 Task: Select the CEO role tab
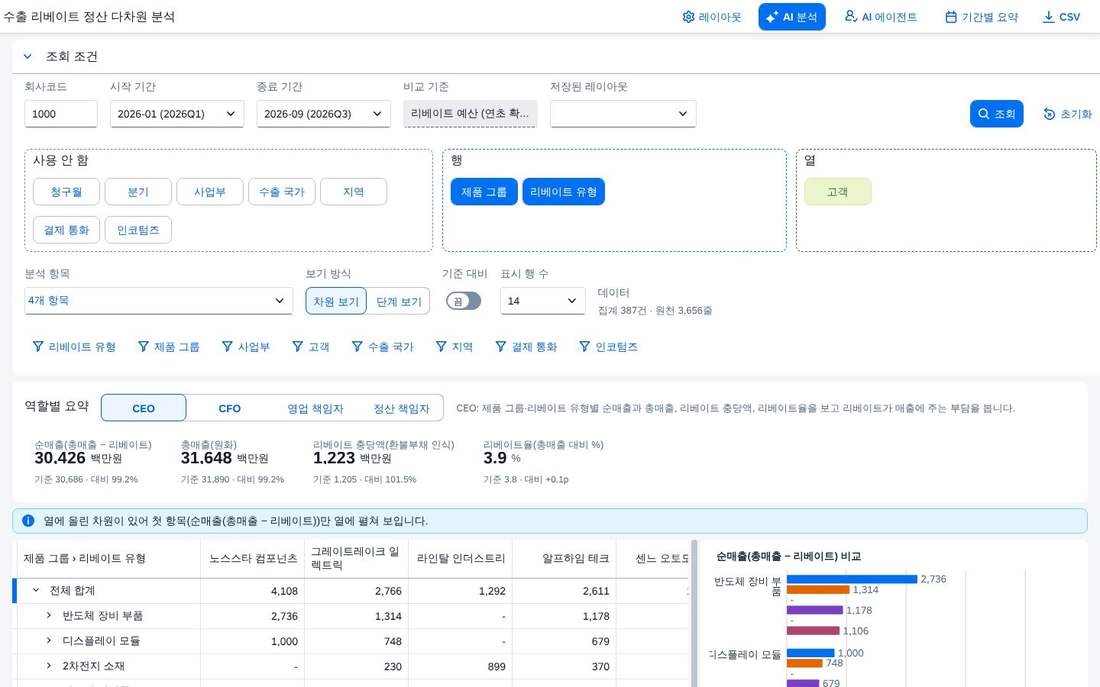pyautogui.click(x=143, y=408)
